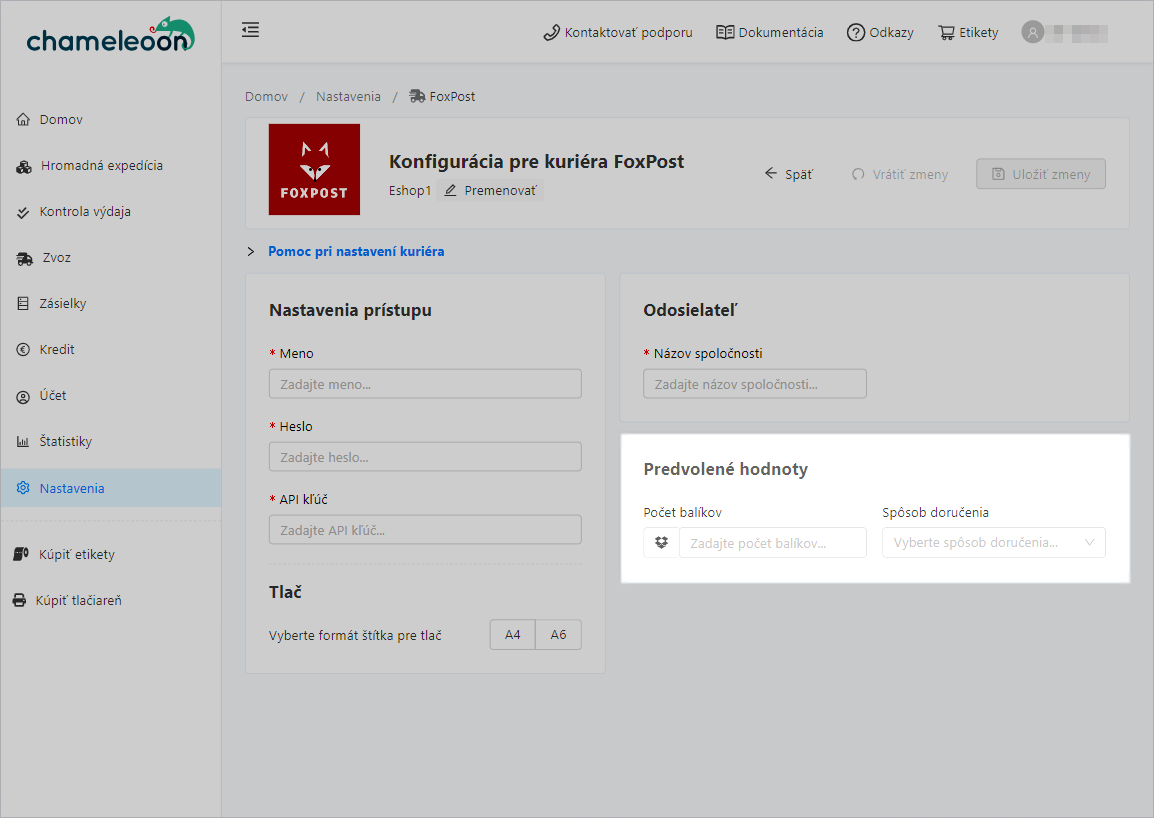
Task: Click the Chameleoon logo
Action: pyautogui.click(x=110, y=36)
